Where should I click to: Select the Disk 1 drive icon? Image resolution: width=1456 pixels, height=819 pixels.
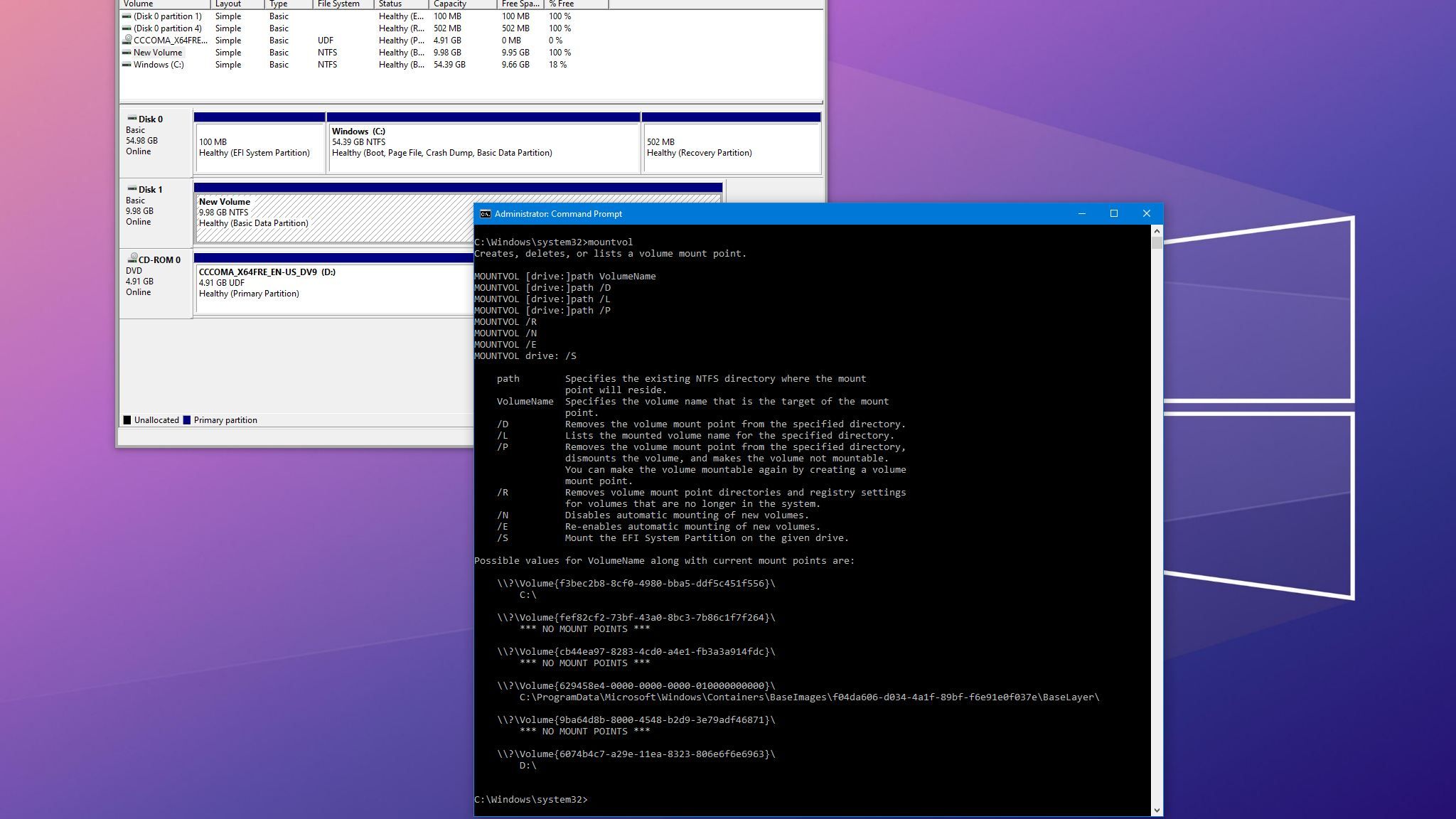click(x=132, y=189)
